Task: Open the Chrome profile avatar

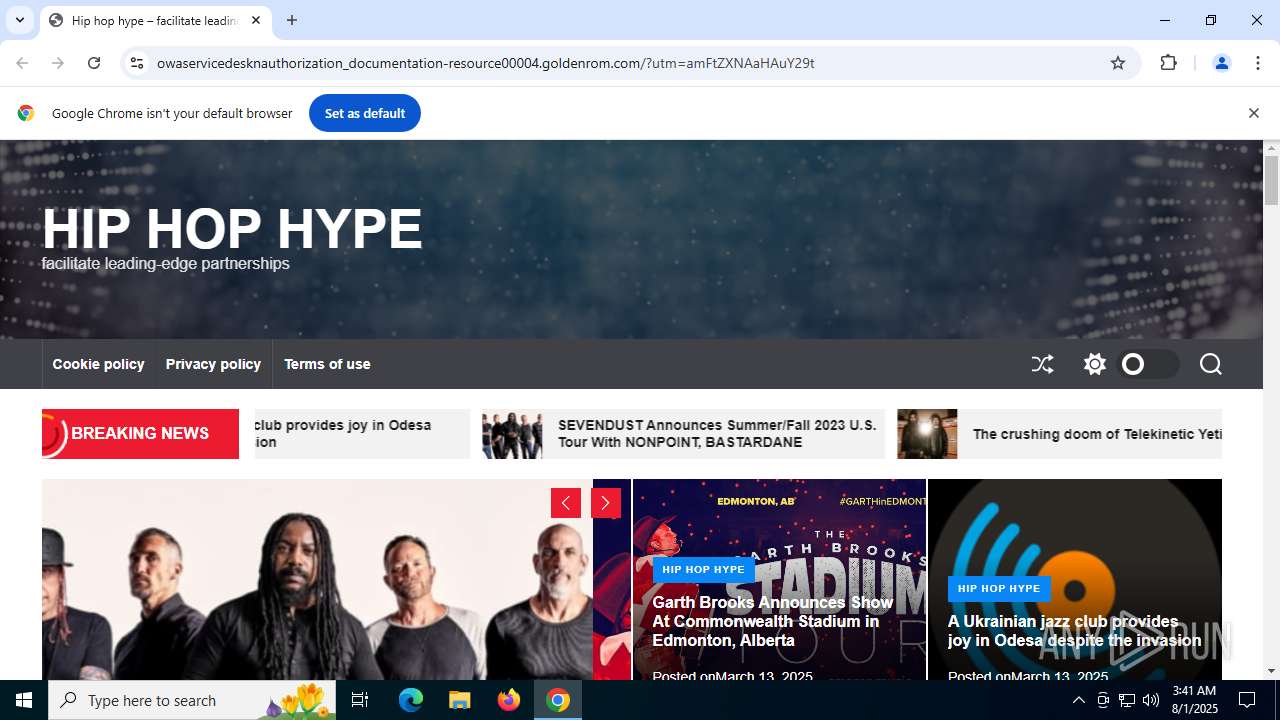Action: (x=1221, y=63)
